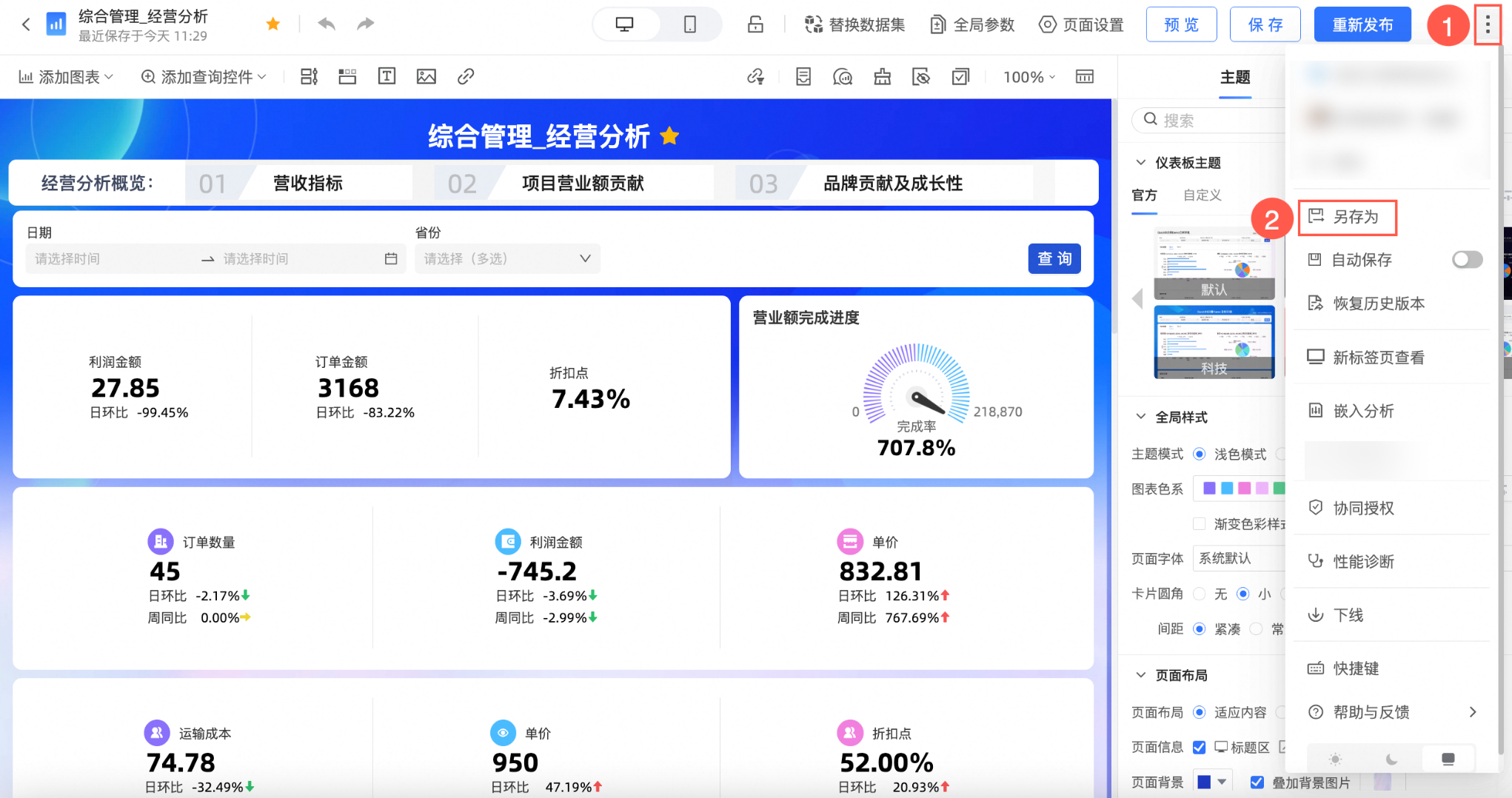The height and width of the screenshot is (798, 1512).
Task: Switch to the 官方 themes tab
Action: tap(1144, 195)
